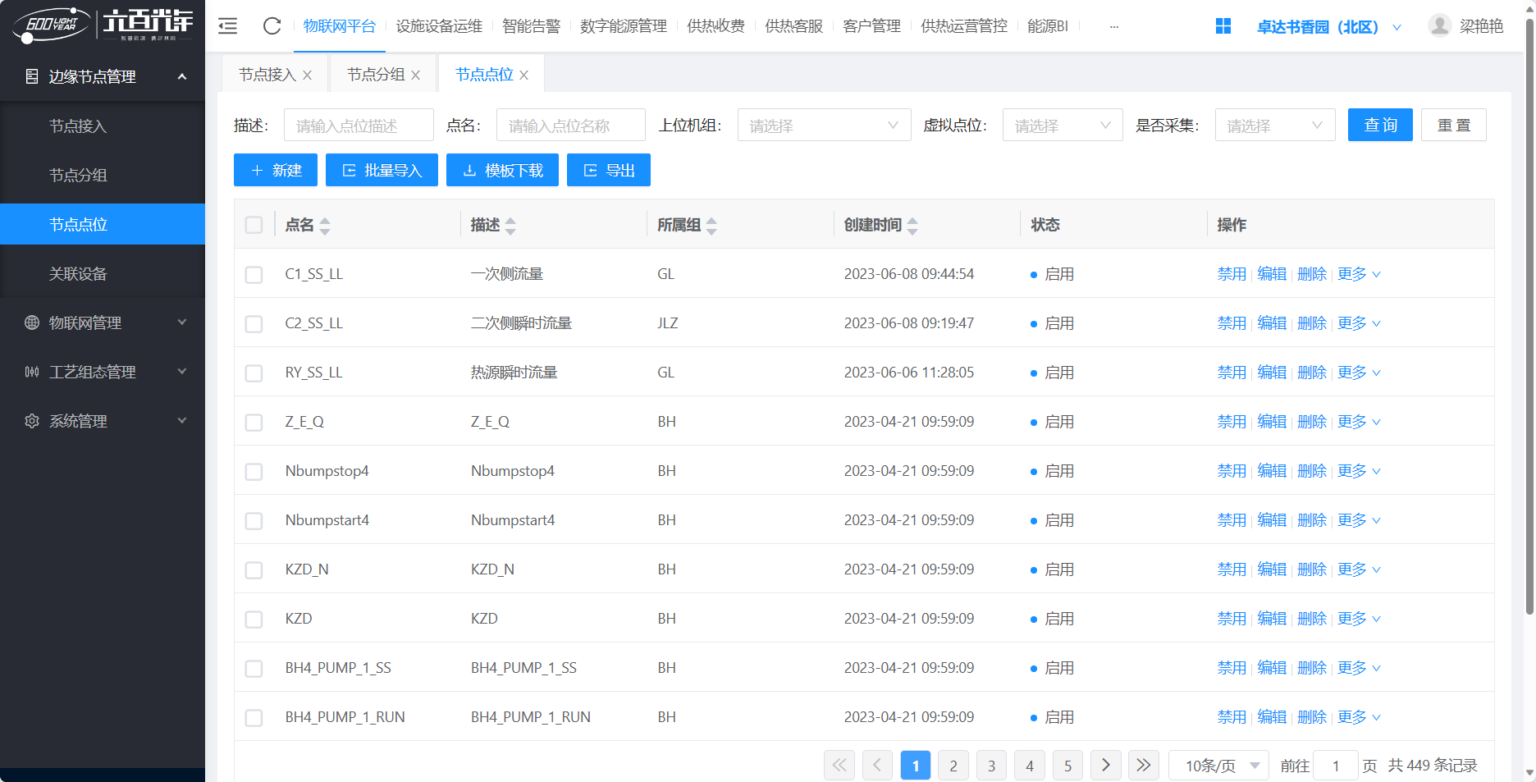Sort the table by 创建时间 column

(x=912, y=226)
